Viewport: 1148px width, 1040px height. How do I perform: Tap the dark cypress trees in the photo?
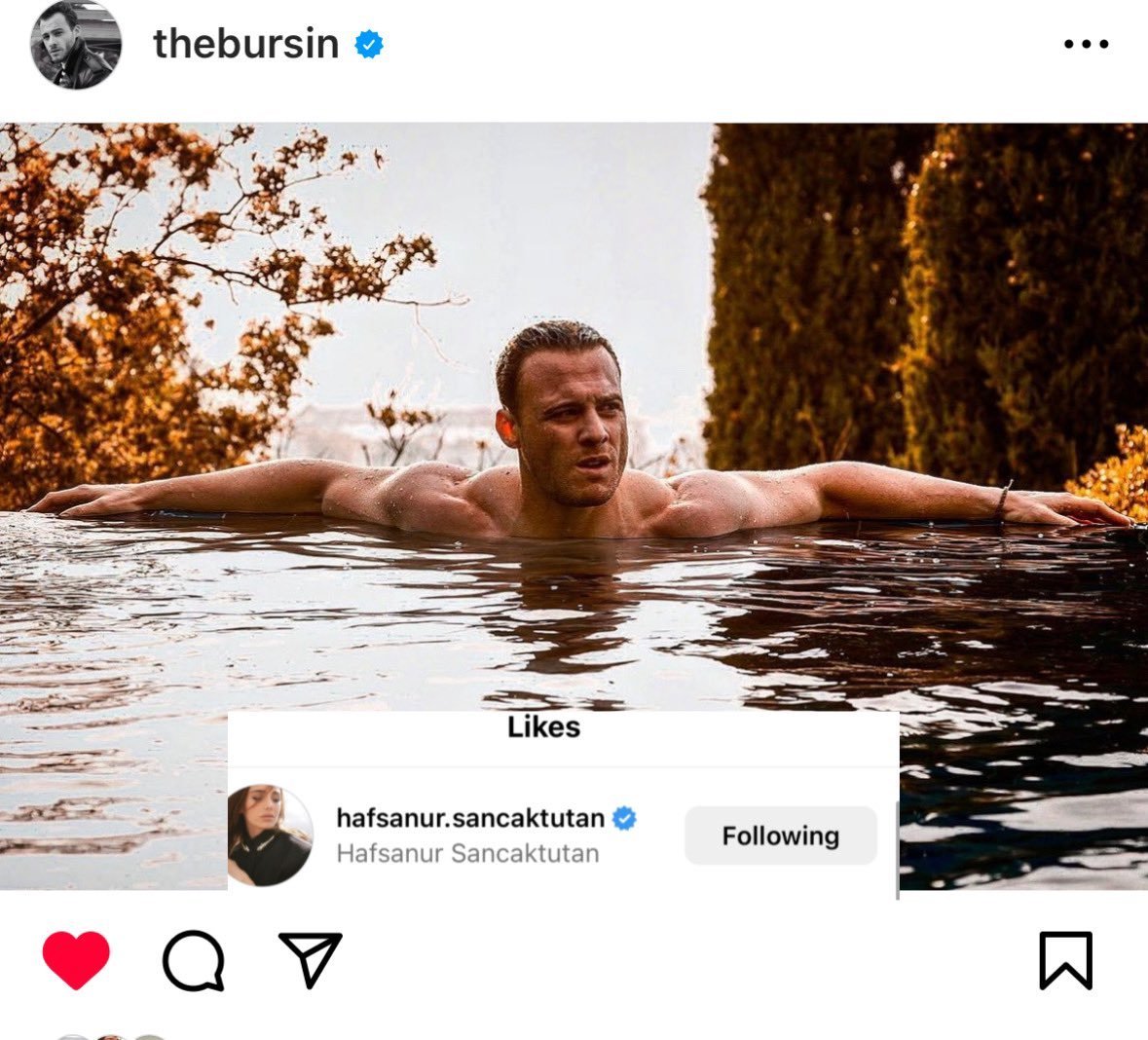click(922, 293)
